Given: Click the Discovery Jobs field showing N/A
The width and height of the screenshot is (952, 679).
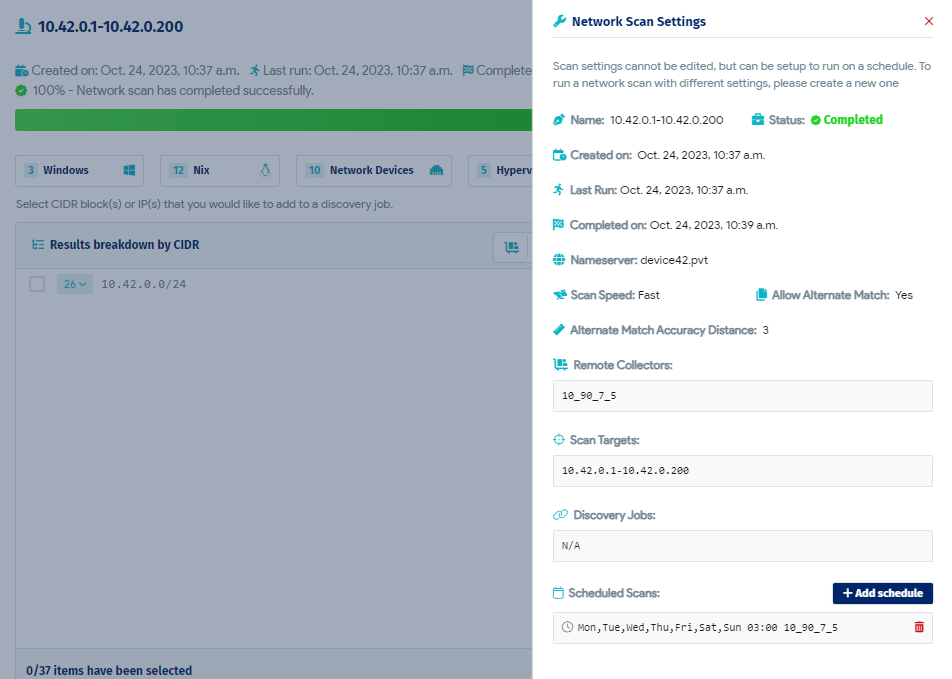Looking at the screenshot, I should pos(743,546).
